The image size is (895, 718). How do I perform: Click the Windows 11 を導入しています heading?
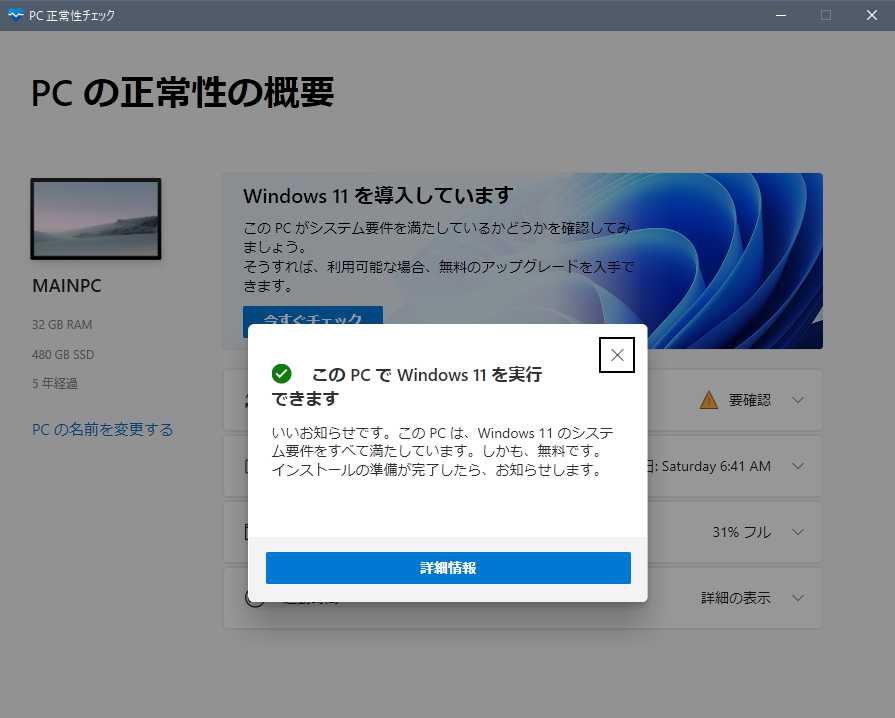pyautogui.click(x=378, y=196)
